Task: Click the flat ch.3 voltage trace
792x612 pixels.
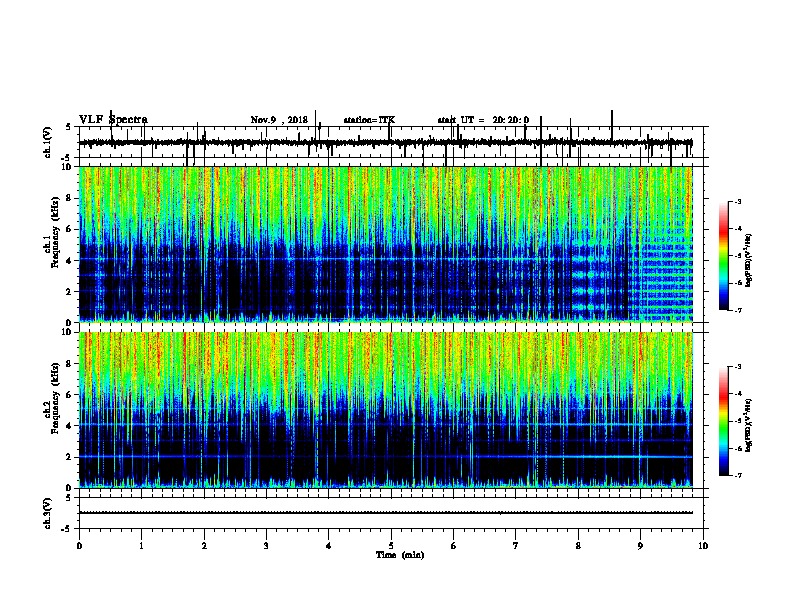Action: coord(386,513)
